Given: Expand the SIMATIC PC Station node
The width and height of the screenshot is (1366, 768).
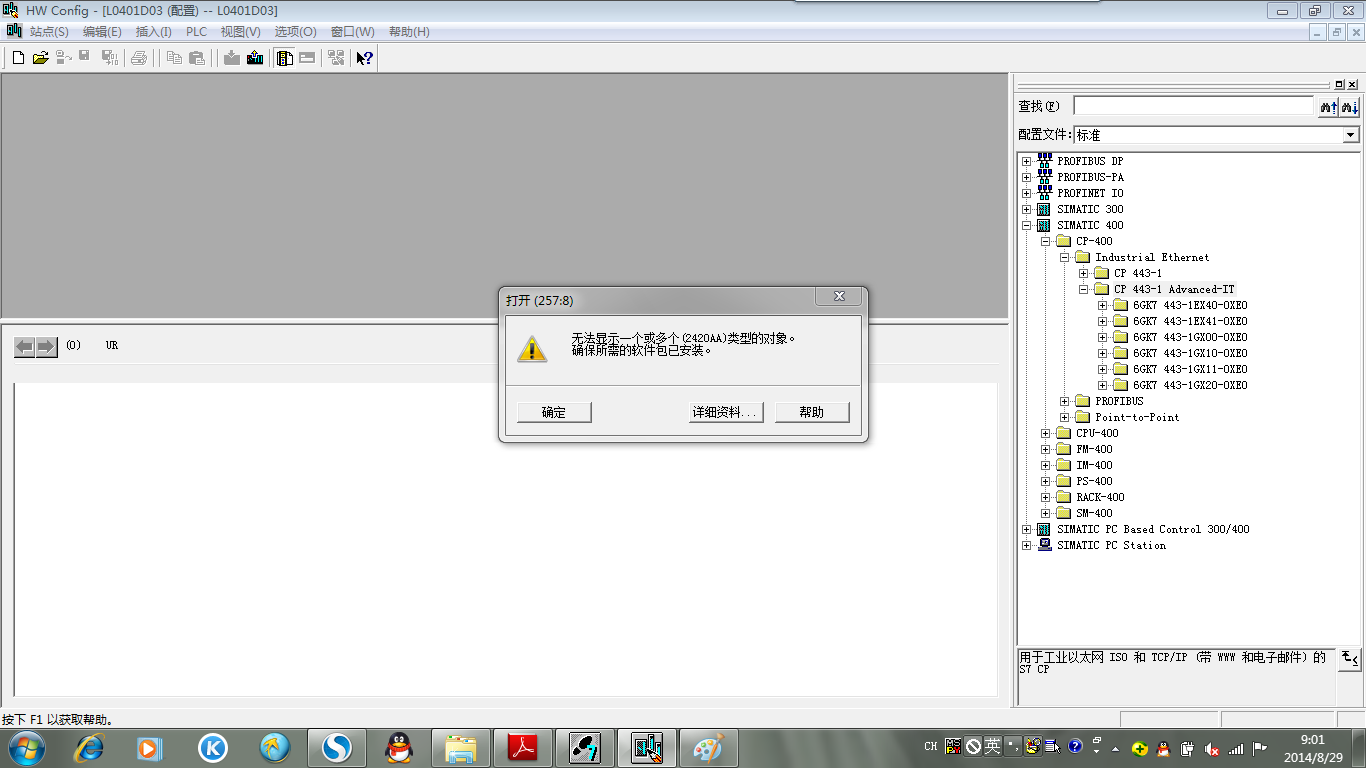Looking at the screenshot, I should [1026, 545].
